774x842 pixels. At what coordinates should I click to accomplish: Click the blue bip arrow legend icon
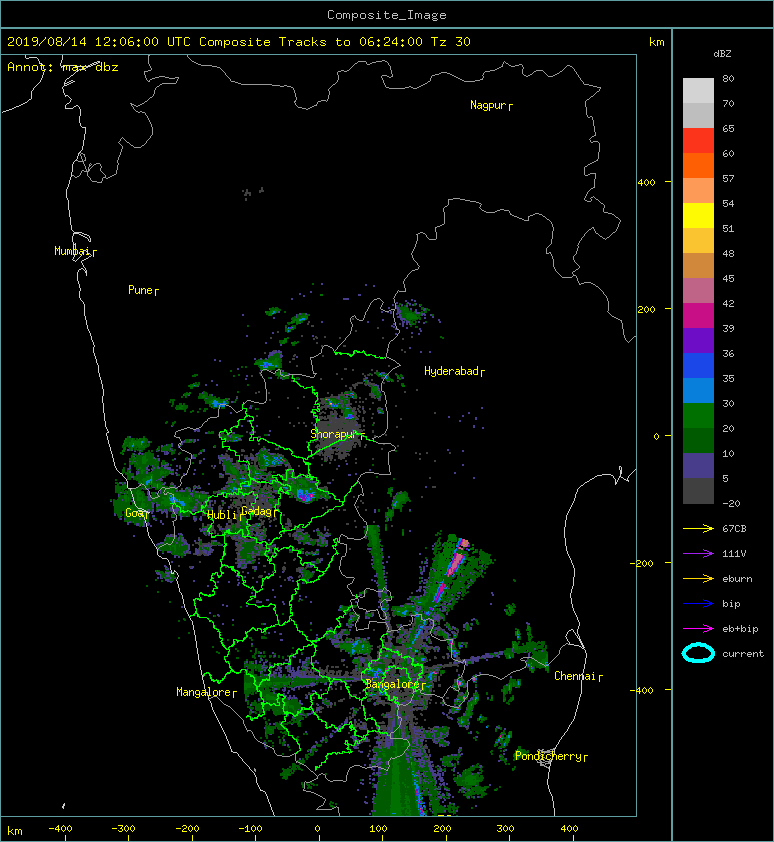[x=698, y=604]
